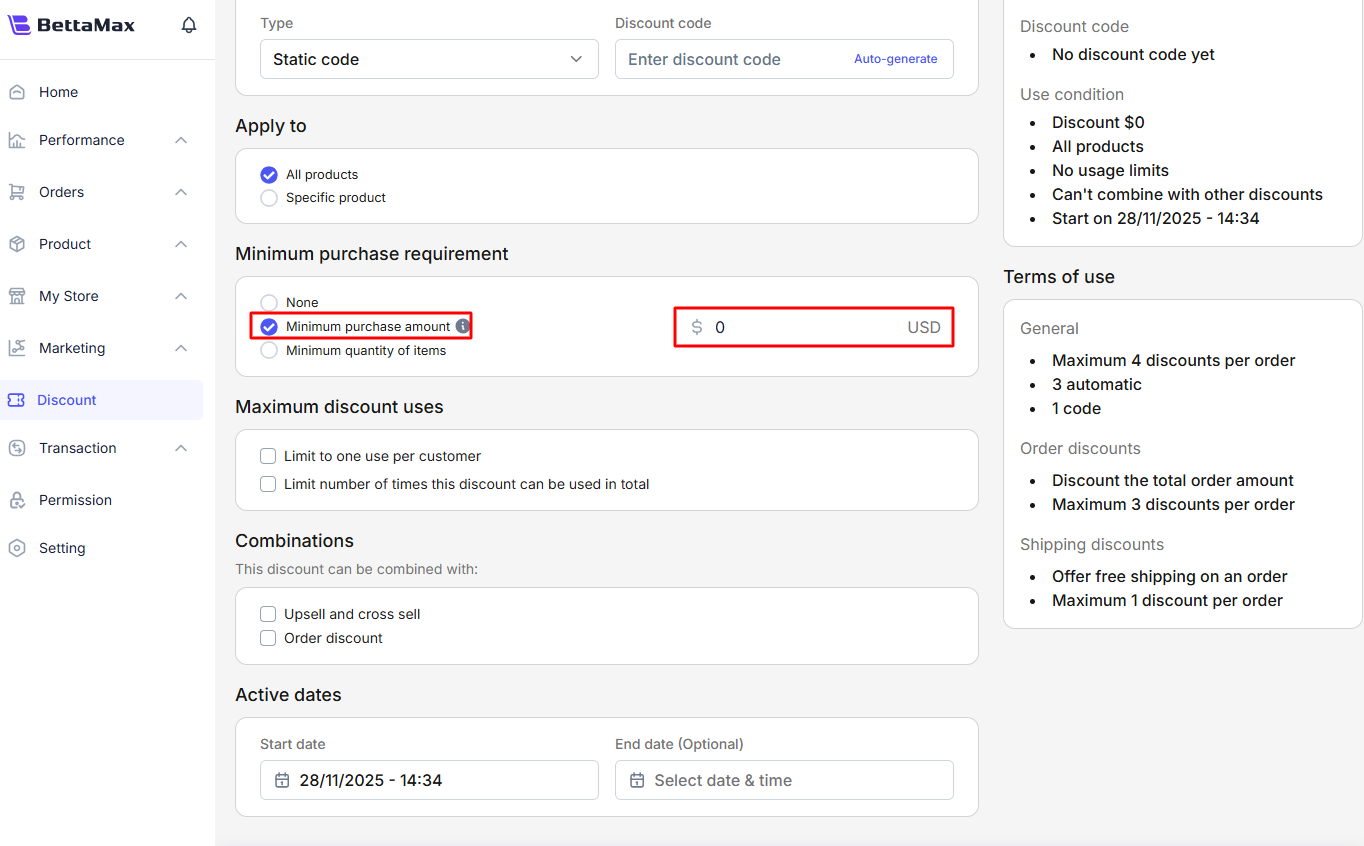Click the Orders cart icon
The width and height of the screenshot is (1364, 846).
(18, 191)
